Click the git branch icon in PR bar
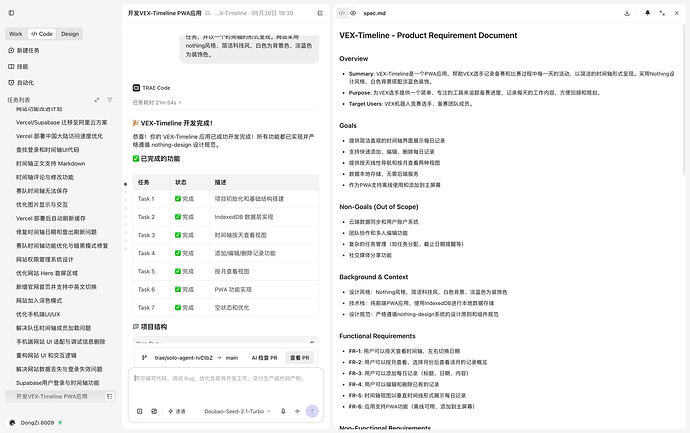The image size is (690, 433). 144,358
